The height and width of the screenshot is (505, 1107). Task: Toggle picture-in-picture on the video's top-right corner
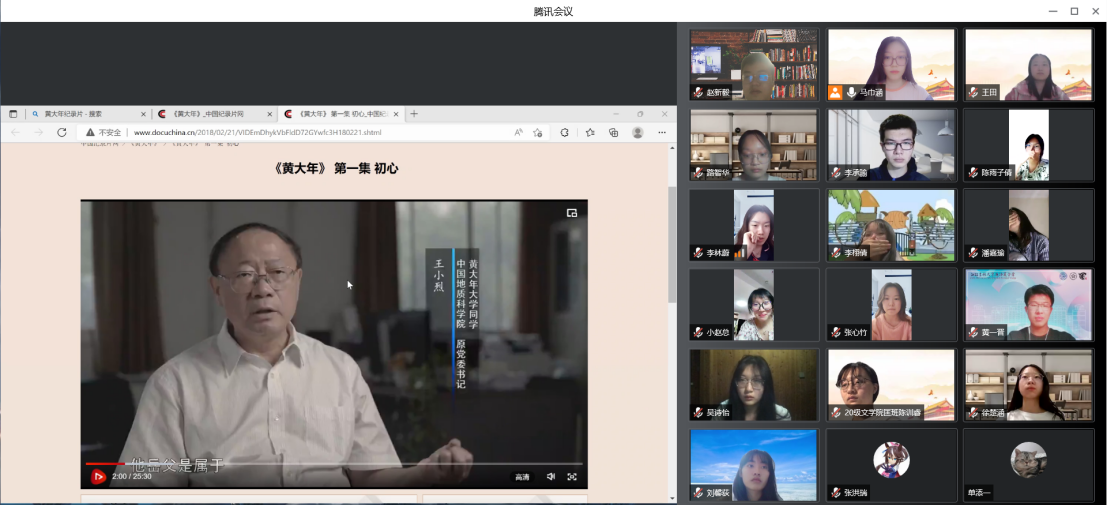pos(572,213)
